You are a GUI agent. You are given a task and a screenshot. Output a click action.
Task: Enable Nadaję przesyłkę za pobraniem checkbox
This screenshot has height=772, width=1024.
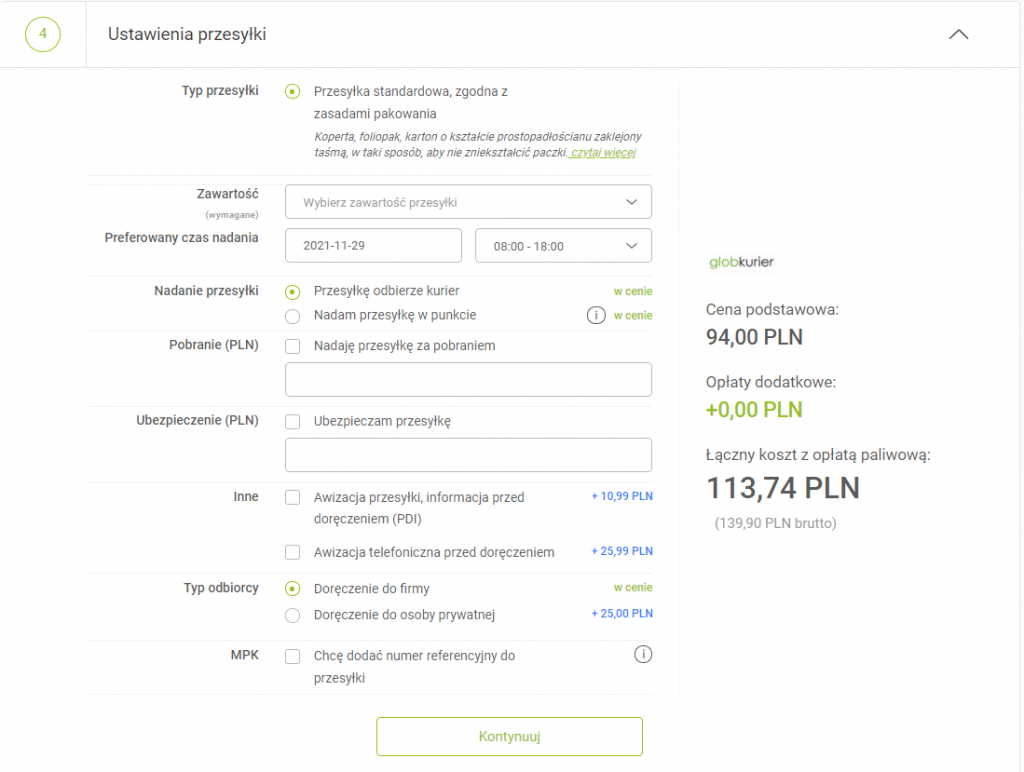click(292, 347)
